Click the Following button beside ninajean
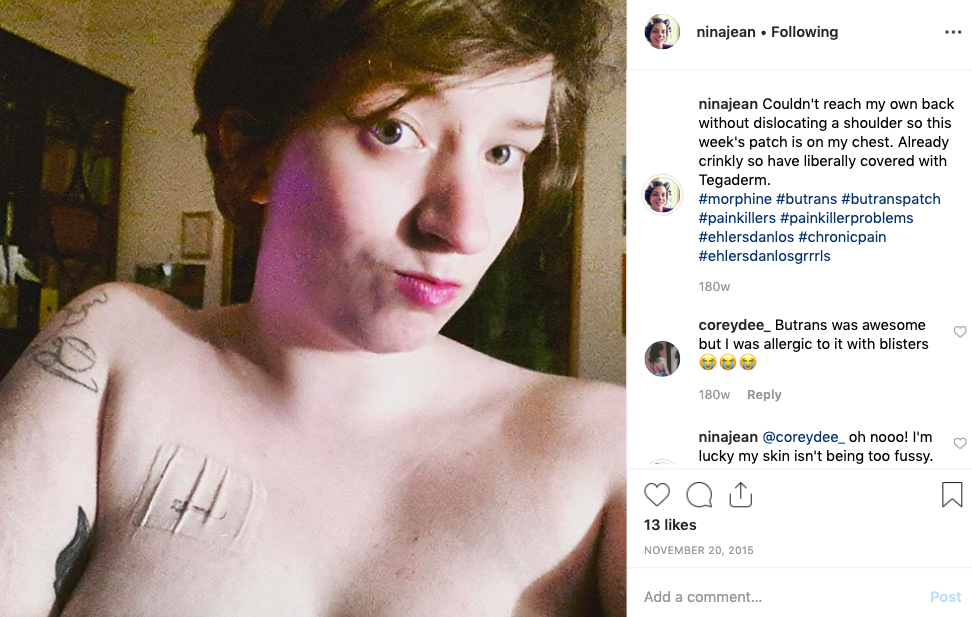972x617 pixels. 804,32
